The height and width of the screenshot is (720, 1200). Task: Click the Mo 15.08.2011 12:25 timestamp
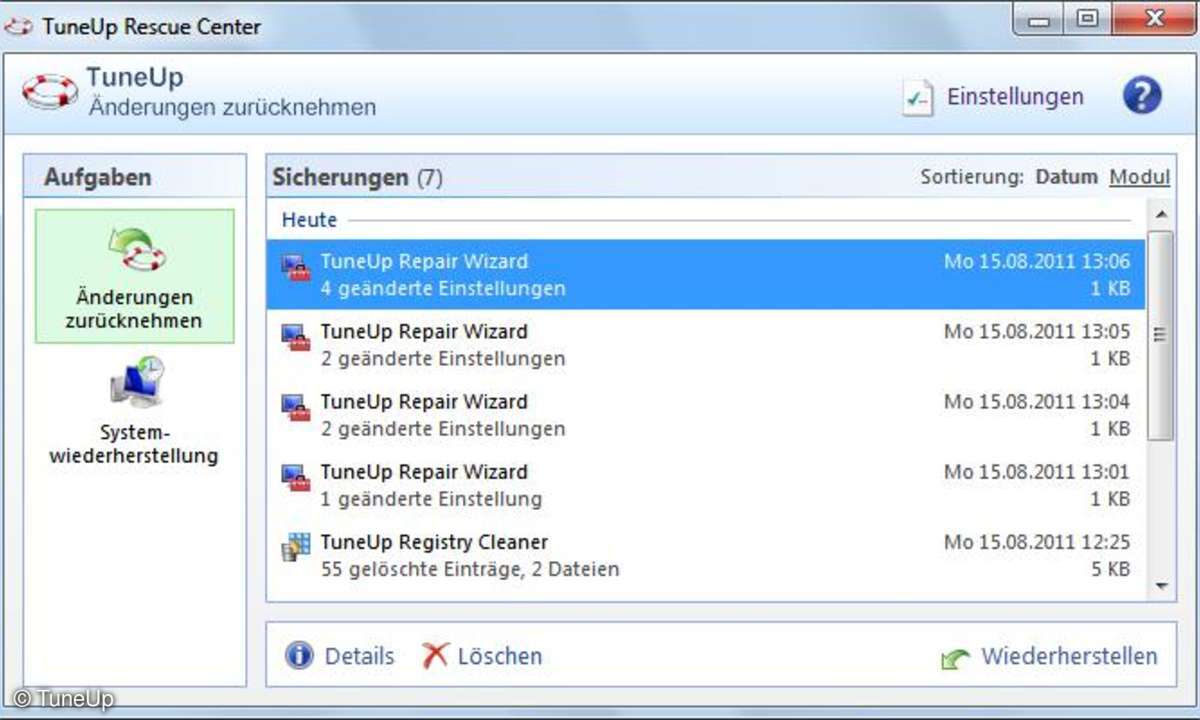click(x=1037, y=542)
